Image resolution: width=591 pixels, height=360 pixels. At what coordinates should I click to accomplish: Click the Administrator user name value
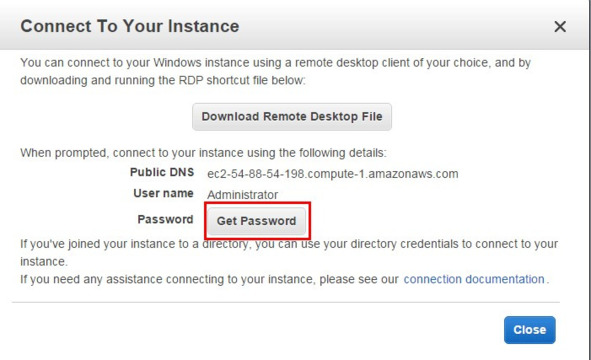coord(242,195)
